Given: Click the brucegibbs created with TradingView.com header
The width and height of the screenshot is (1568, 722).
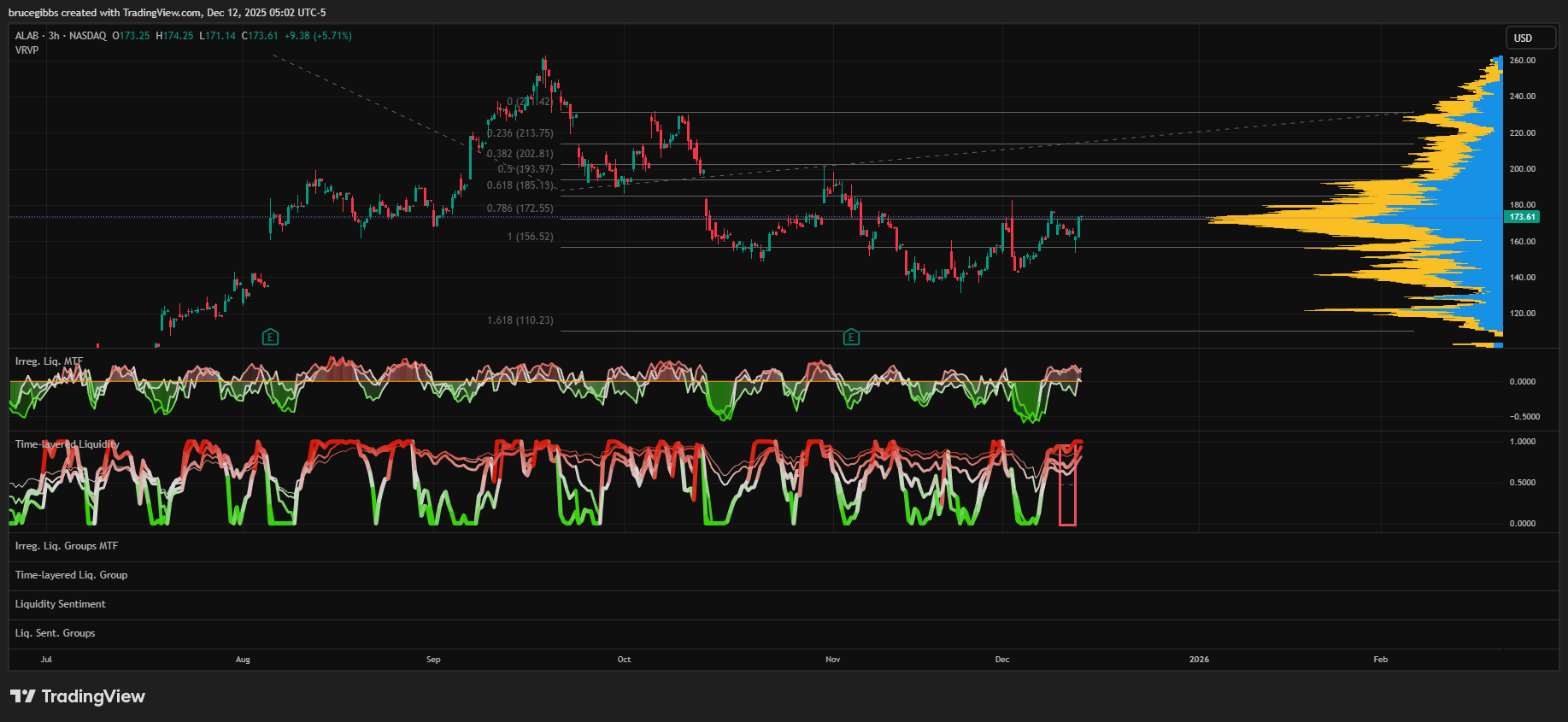Looking at the screenshot, I should [x=167, y=13].
